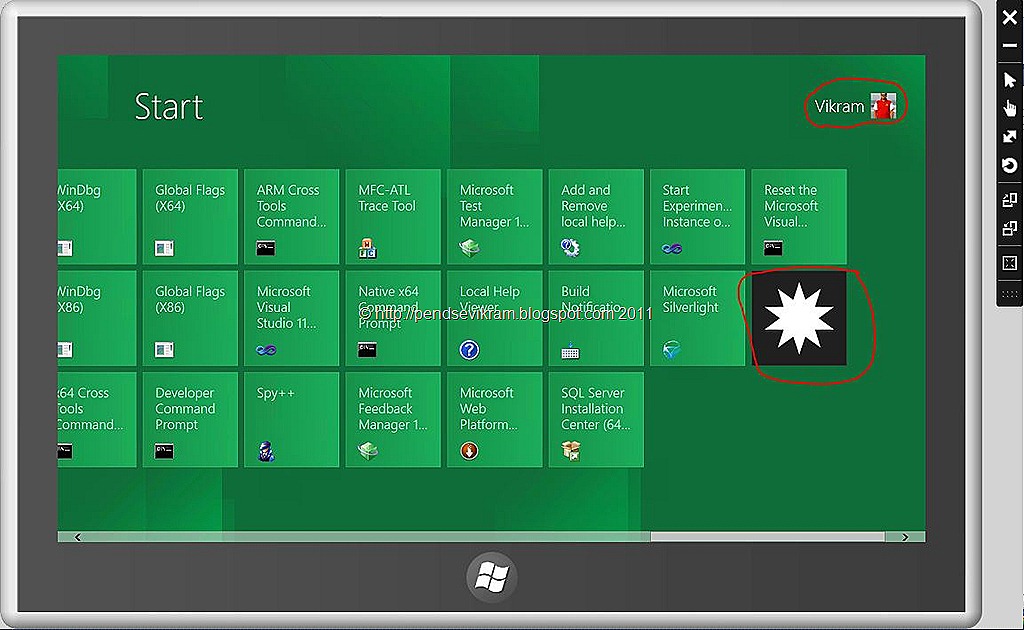Viewport: 1024px width, 630px height.
Task: Launch Microsoft Visual Studio 11 tile
Action: coord(291,318)
